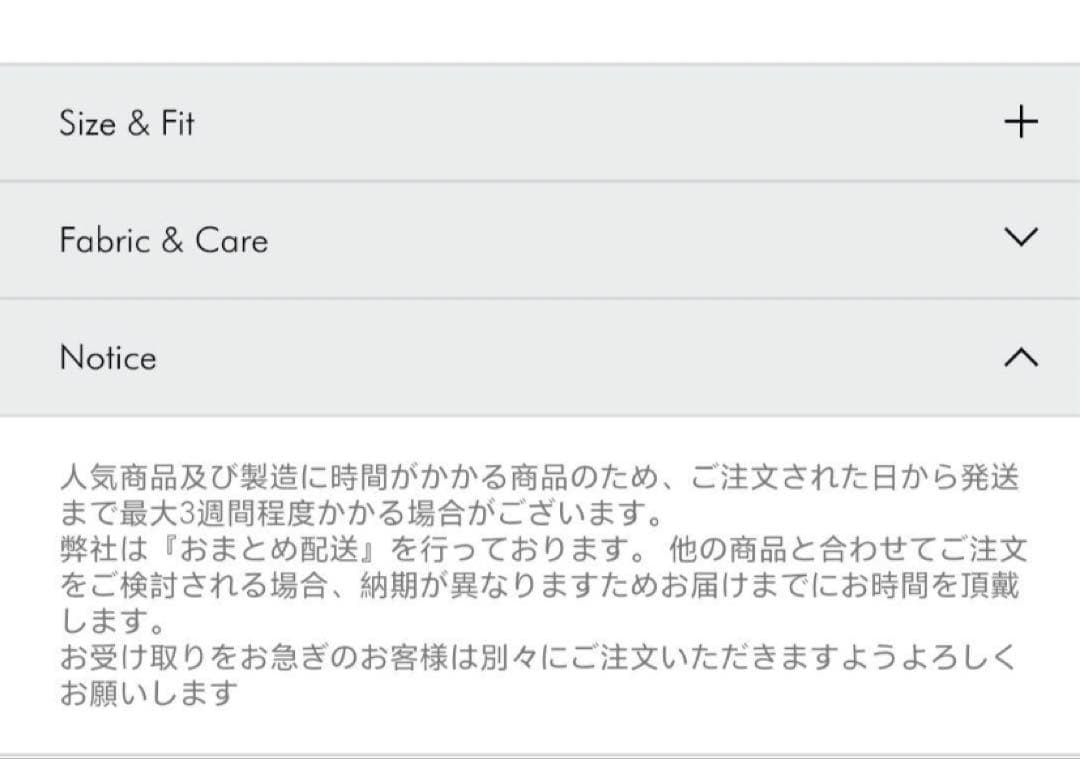Click the final line お願いします
The height and width of the screenshot is (759, 1080).
coord(148,693)
